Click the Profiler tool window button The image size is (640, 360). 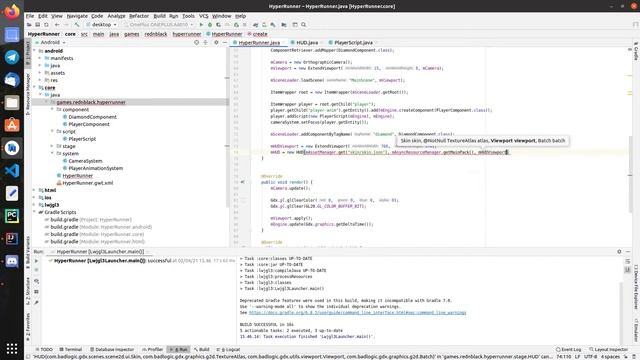point(152,349)
